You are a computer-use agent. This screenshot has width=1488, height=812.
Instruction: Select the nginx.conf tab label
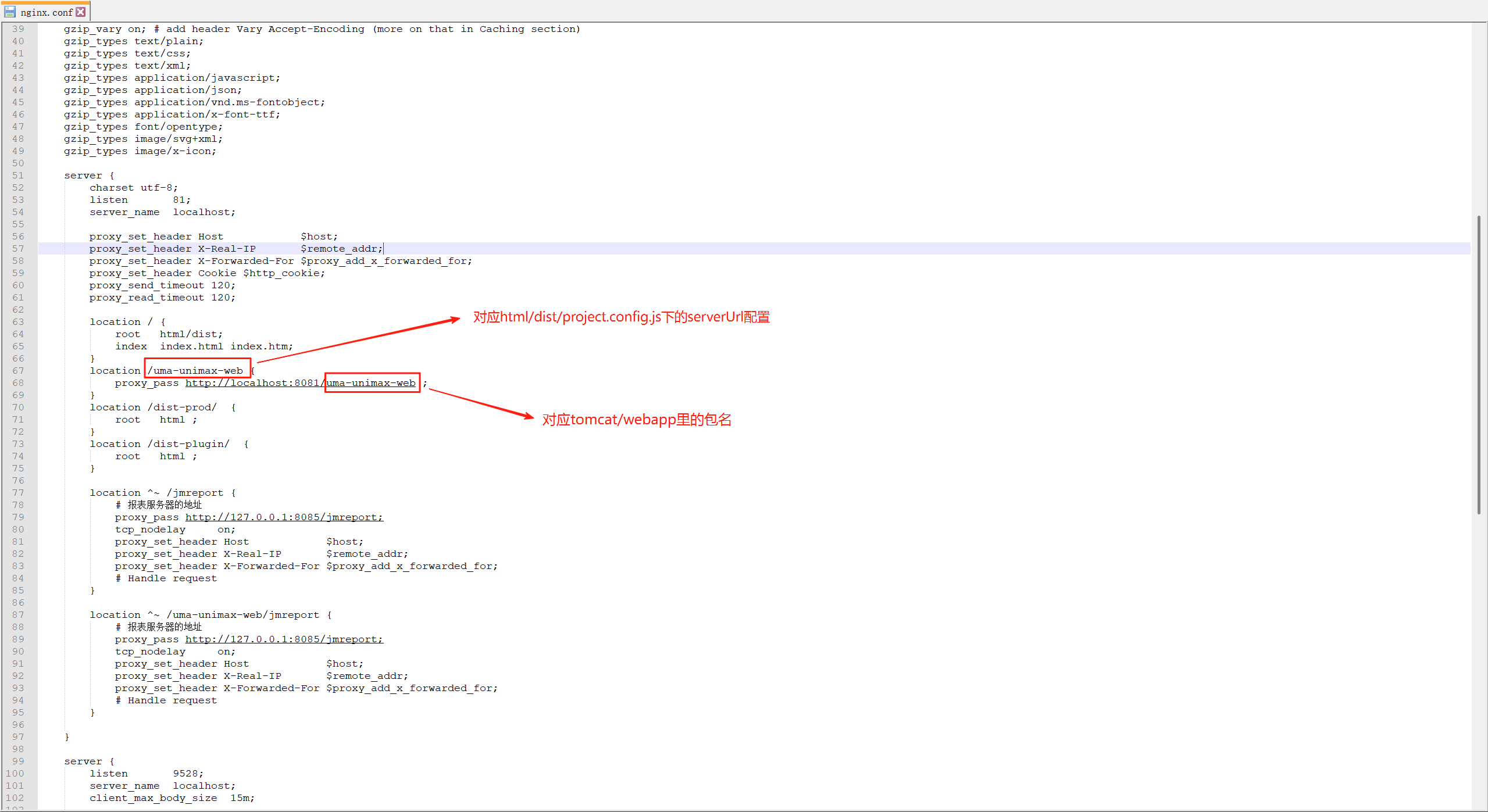click(x=47, y=12)
